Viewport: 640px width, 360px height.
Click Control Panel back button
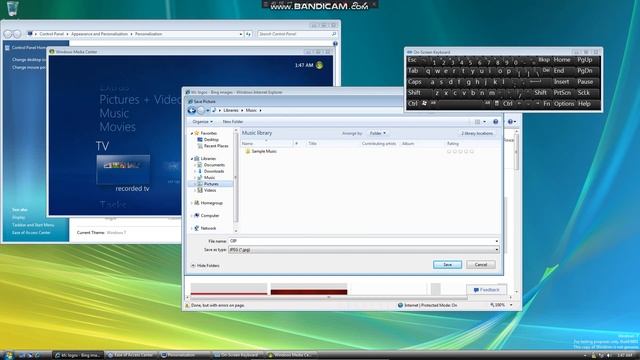8,34
